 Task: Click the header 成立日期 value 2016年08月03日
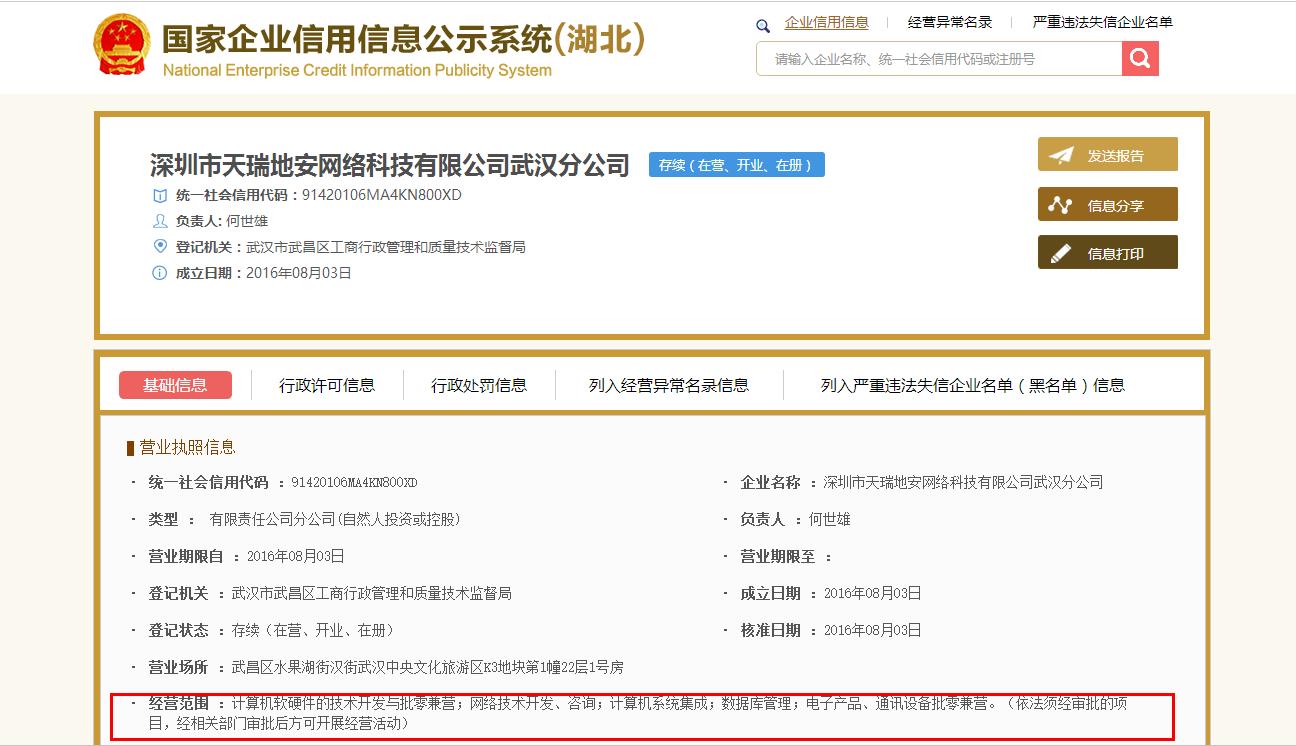[299, 273]
